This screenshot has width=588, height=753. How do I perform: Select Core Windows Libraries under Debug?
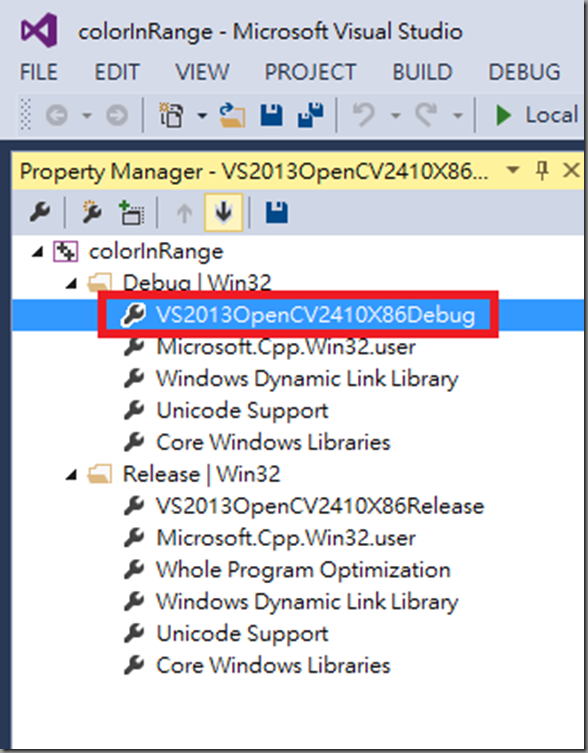(x=273, y=442)
